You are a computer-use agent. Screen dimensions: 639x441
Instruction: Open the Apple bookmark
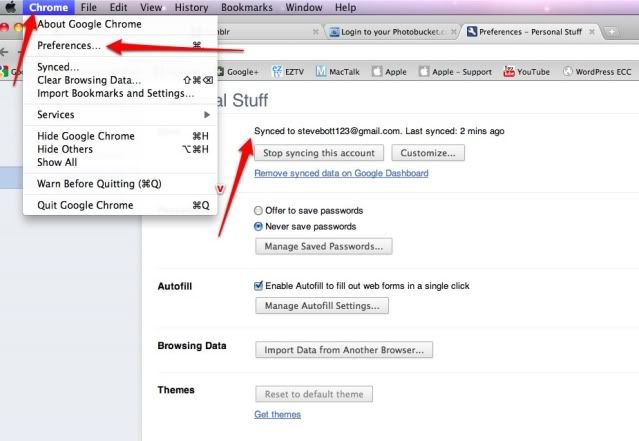(390, 72)
